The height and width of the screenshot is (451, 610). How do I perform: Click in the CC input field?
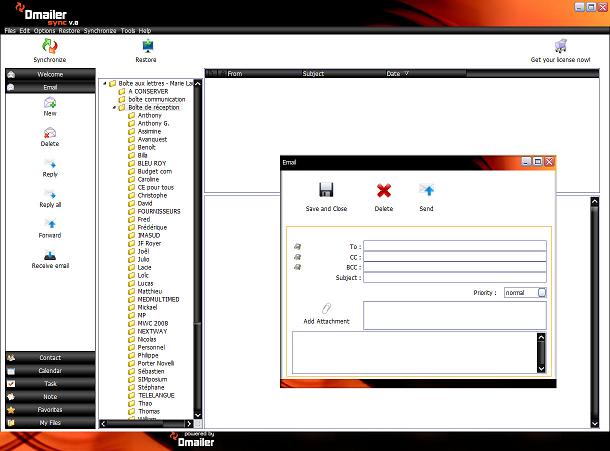(x=455, y=256)
